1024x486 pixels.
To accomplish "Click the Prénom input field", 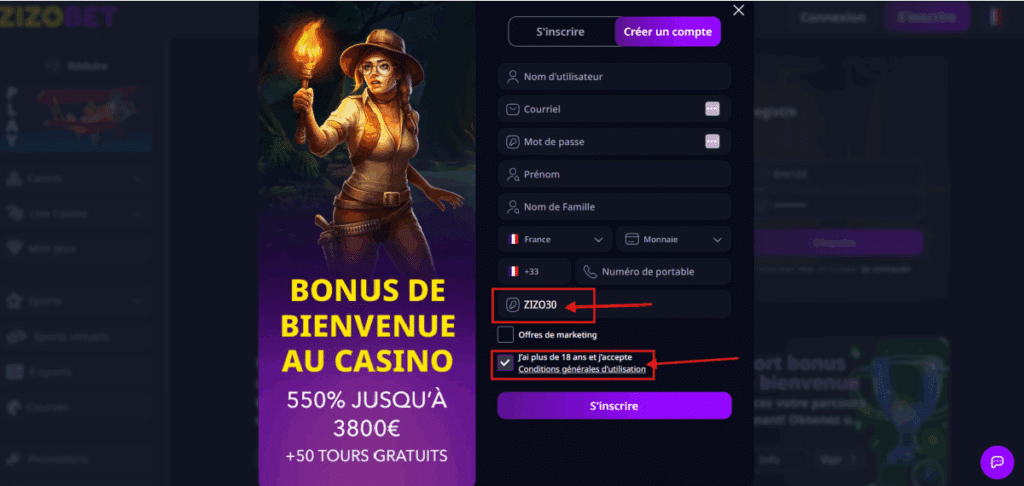I will (x=615, y=174).
